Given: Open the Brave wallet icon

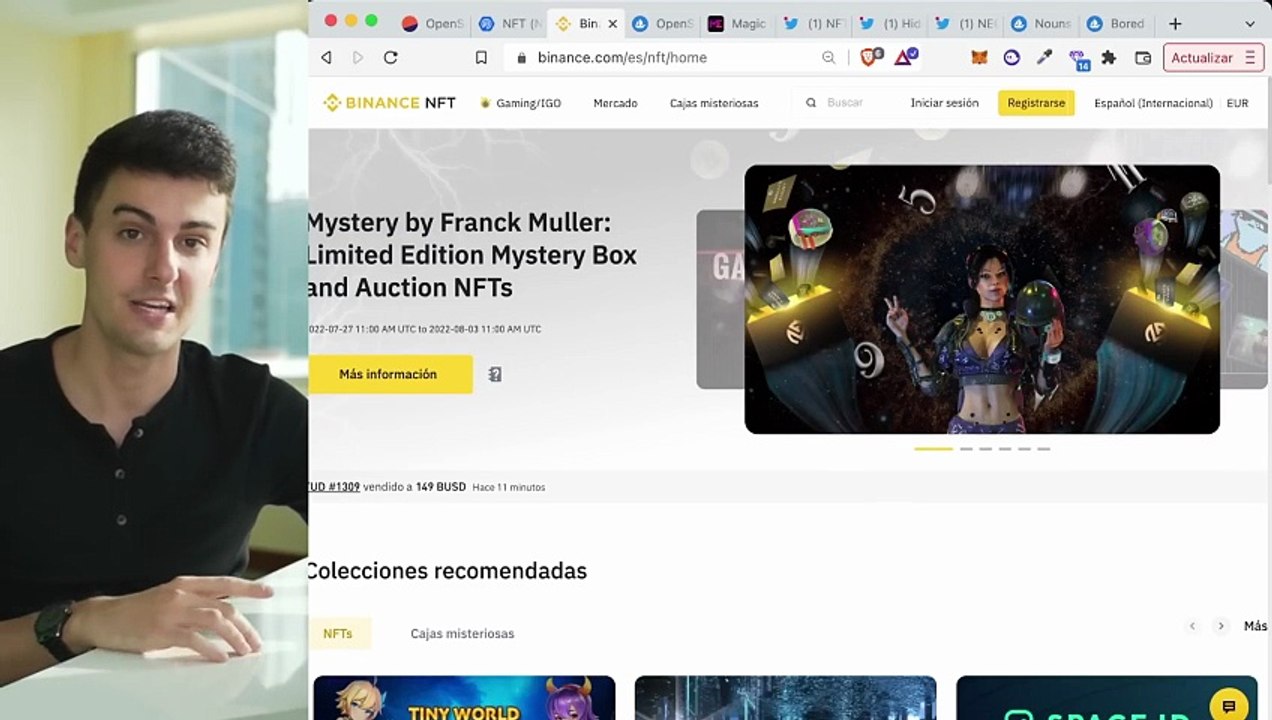Looking at the screenshot, I should (1143, 58).
